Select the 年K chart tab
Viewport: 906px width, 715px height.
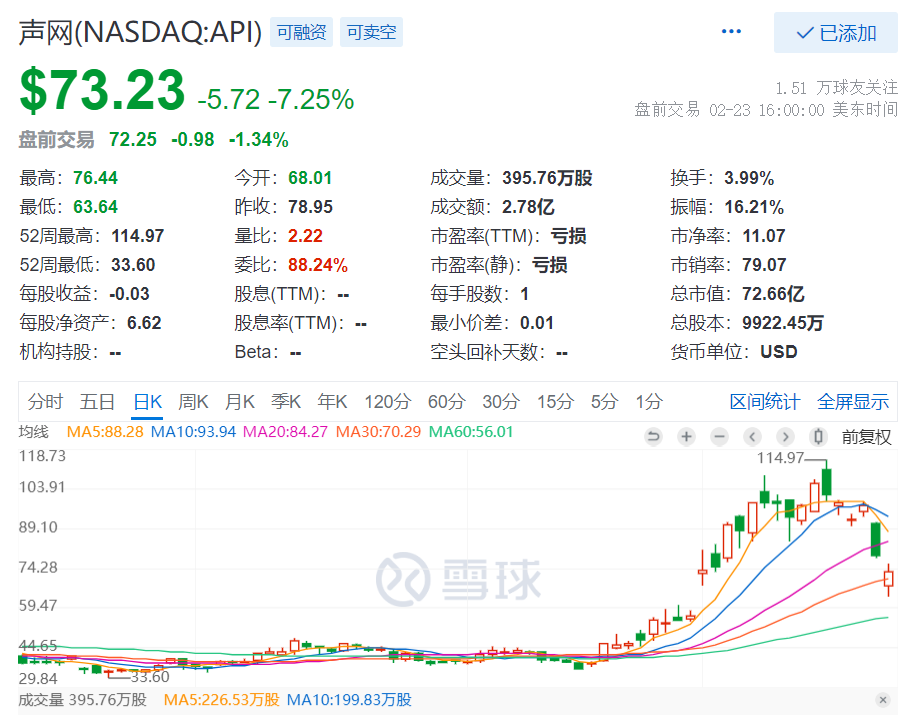[332, 401]
